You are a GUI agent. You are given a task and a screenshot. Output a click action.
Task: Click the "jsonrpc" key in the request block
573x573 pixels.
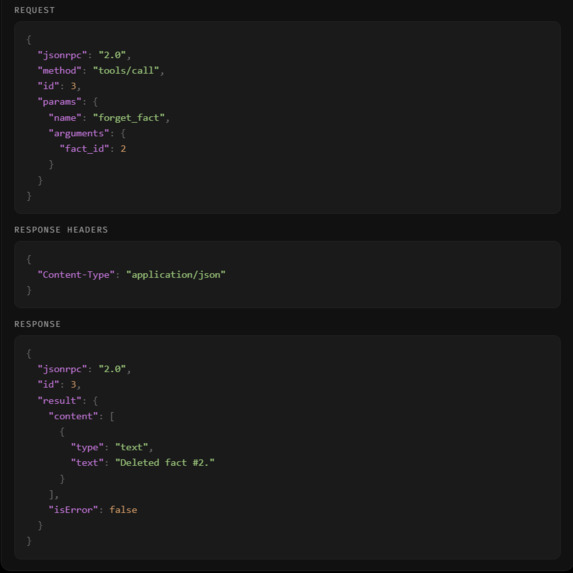tap(62, 55)
